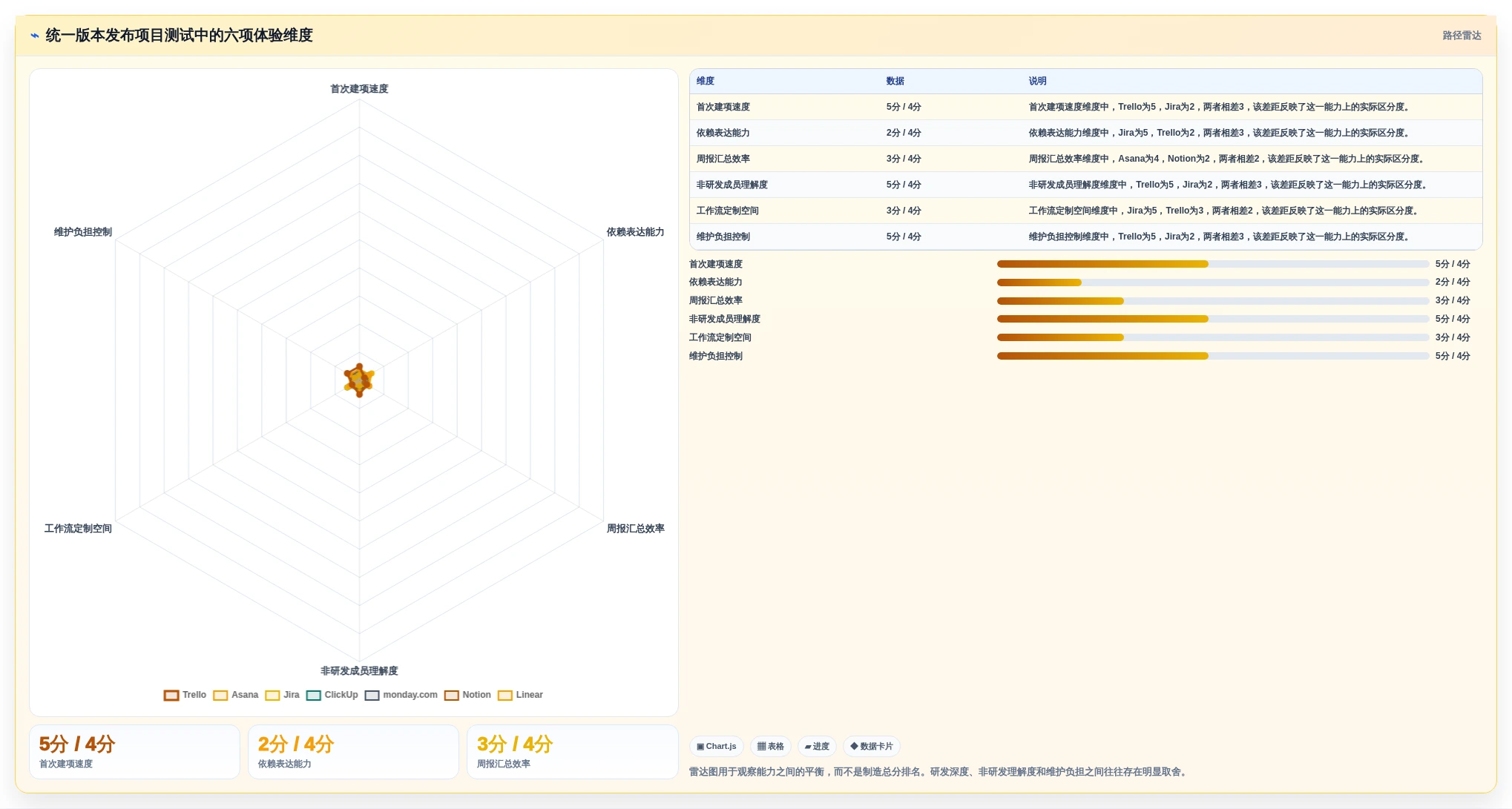The image size is (1512, 809).
Task: Click the blue title icon beside the heading
Action: point(34,36)
